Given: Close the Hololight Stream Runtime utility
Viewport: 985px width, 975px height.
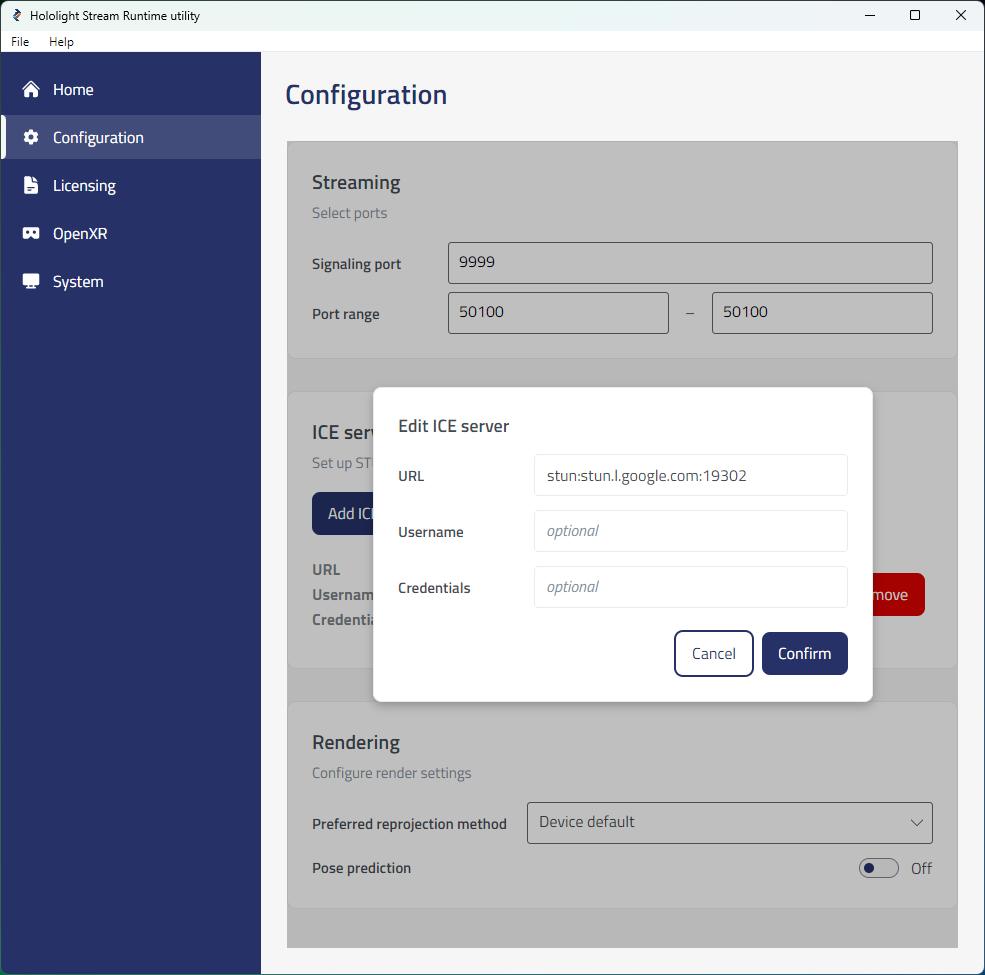Looking at the screenshot, I should pos(961,15).
